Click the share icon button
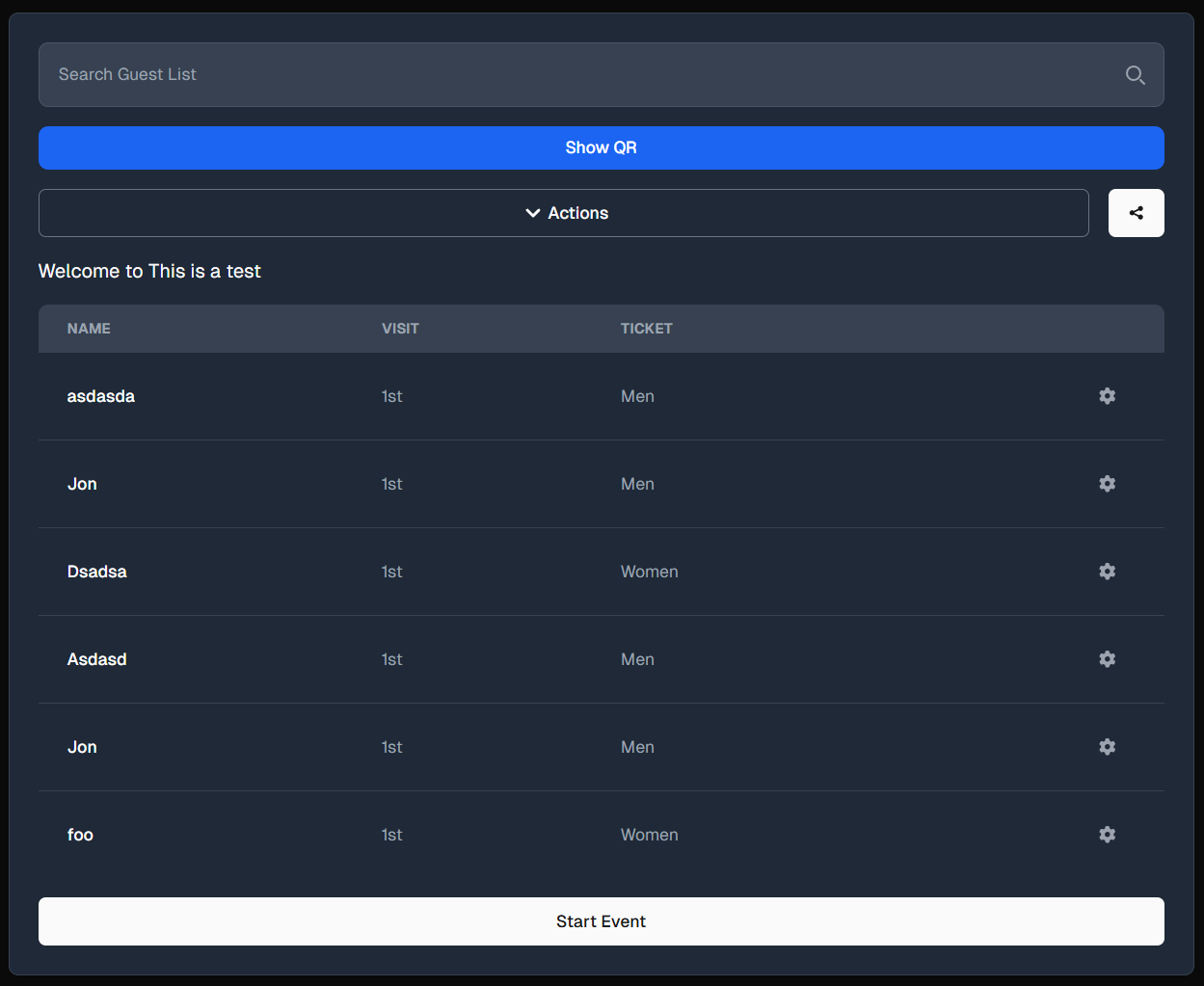This screenshot has width=1204, height=986. (x=1137, y=213)
